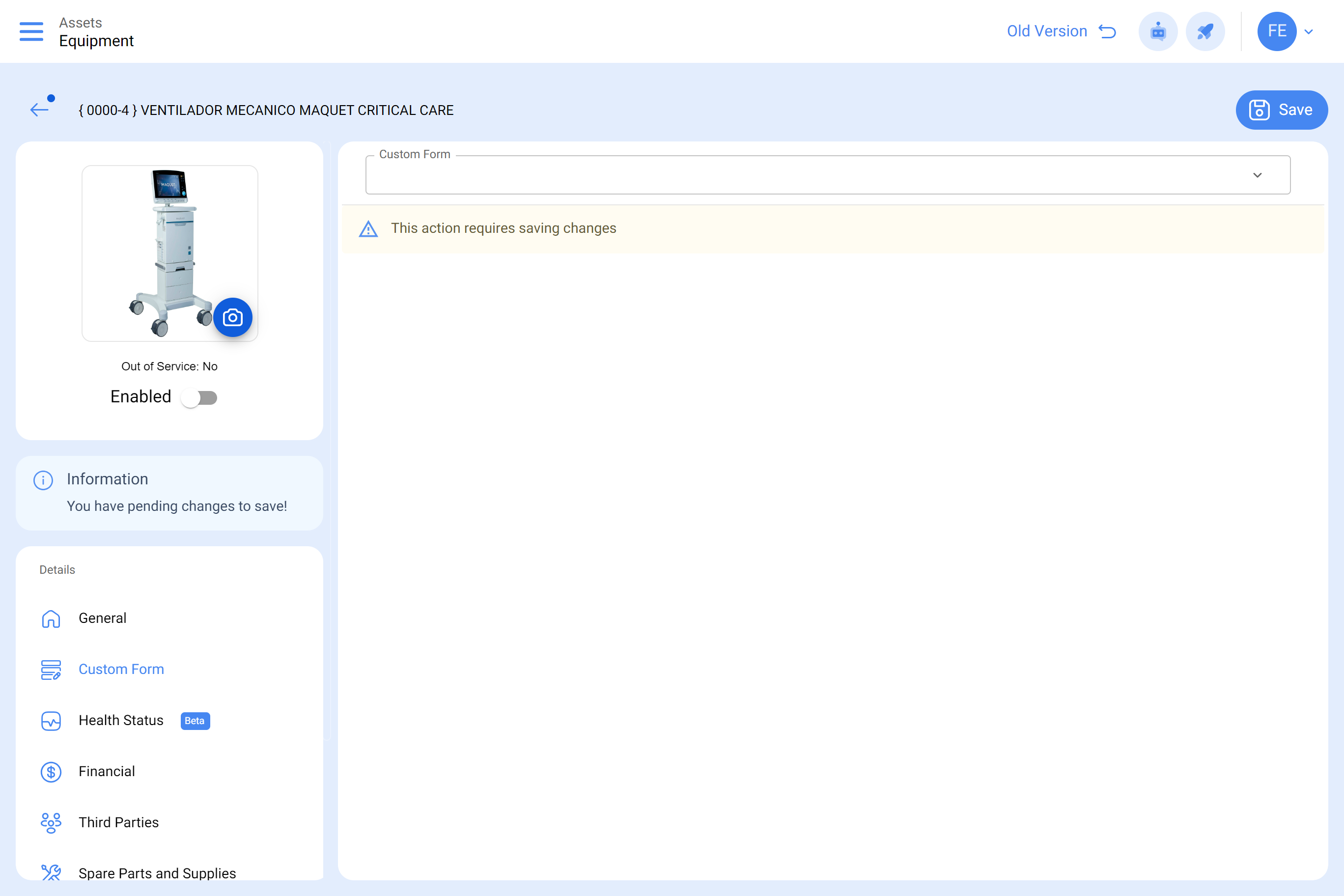Click the Details section label
This screenshot has height=896, width=1344.
click(57, 570)
